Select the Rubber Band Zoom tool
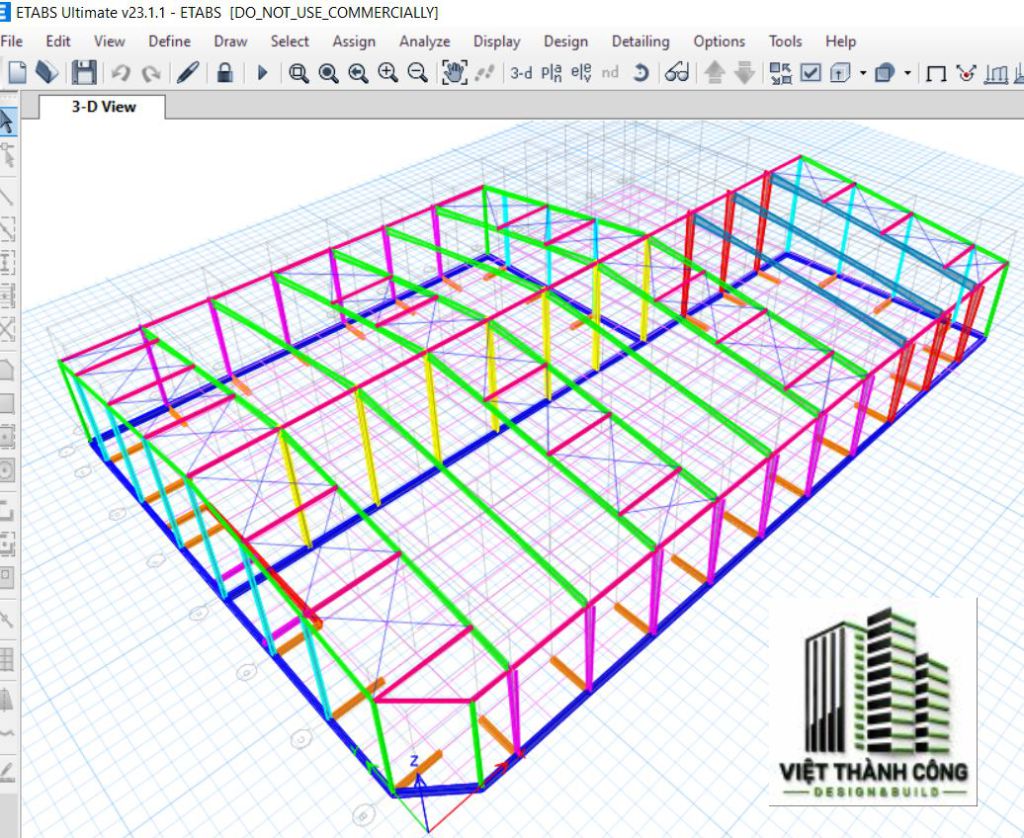Screen dimensions: 1024x838 coord(298,73)
